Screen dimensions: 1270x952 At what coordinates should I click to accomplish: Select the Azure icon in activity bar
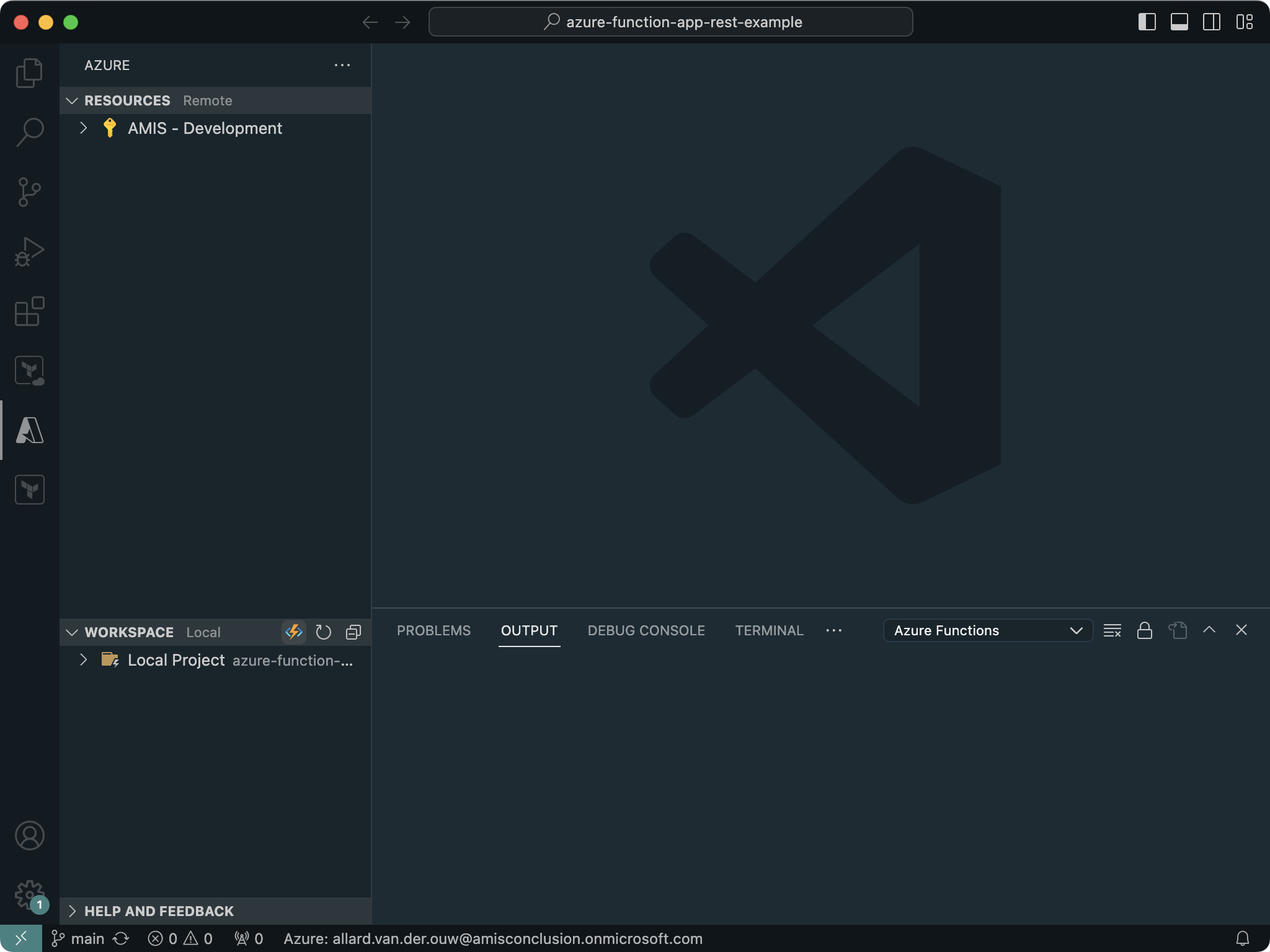coord(29,430)
